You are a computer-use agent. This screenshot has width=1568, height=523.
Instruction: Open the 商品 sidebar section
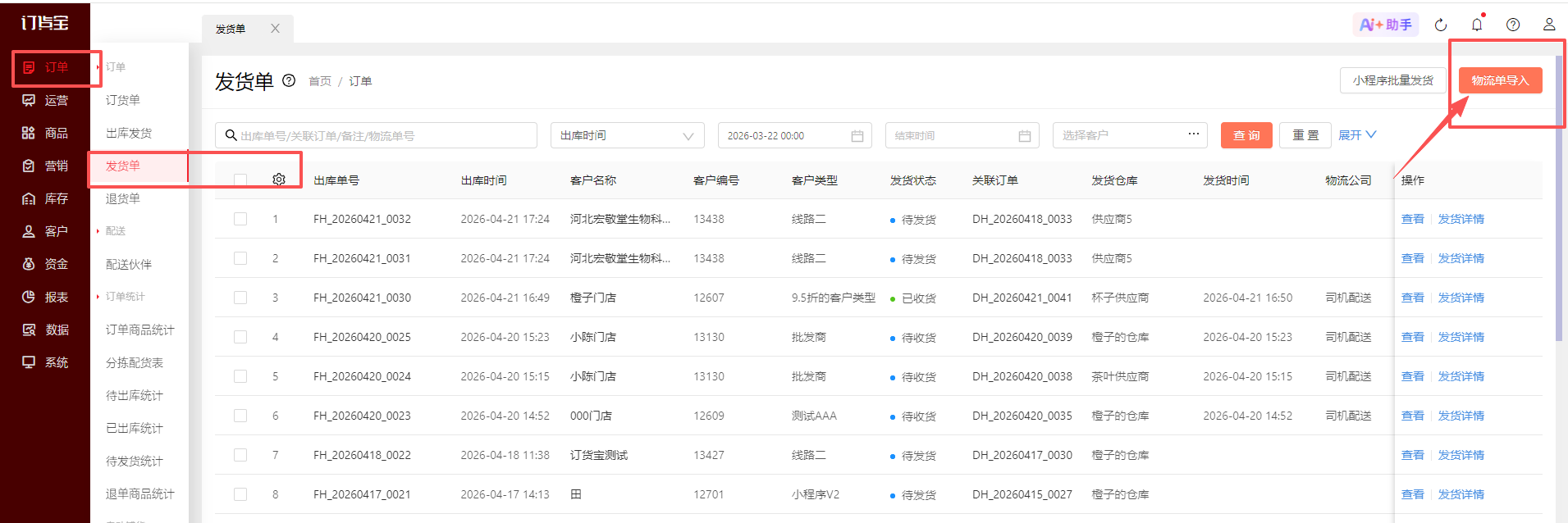click(x=45, y=133)
